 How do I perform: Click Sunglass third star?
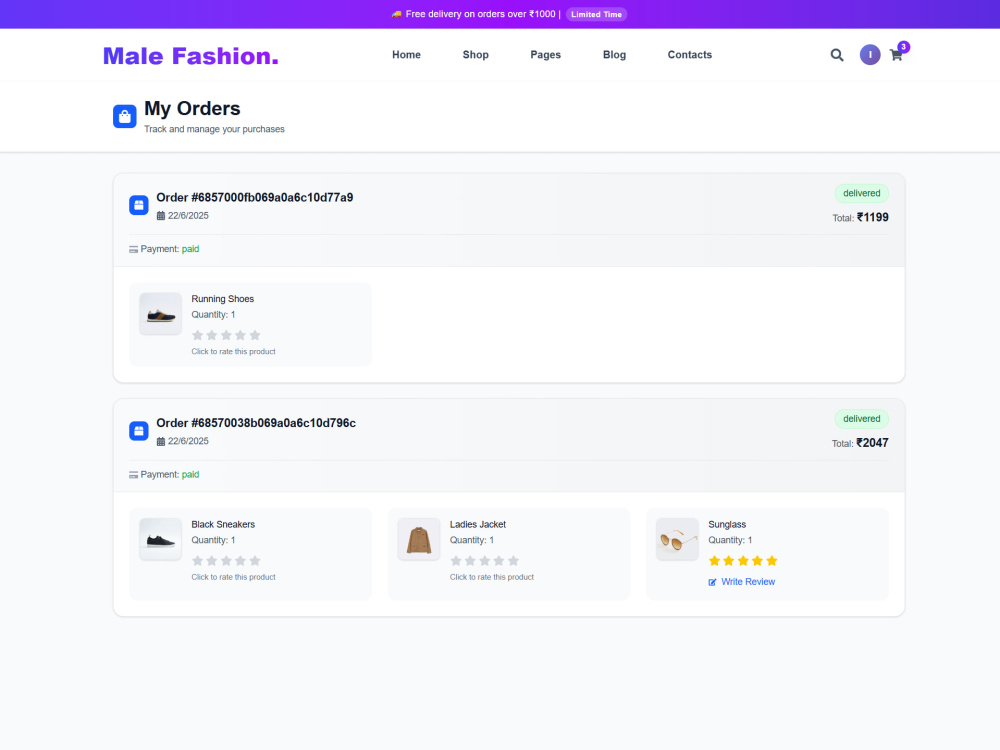(x=743, y=561)
